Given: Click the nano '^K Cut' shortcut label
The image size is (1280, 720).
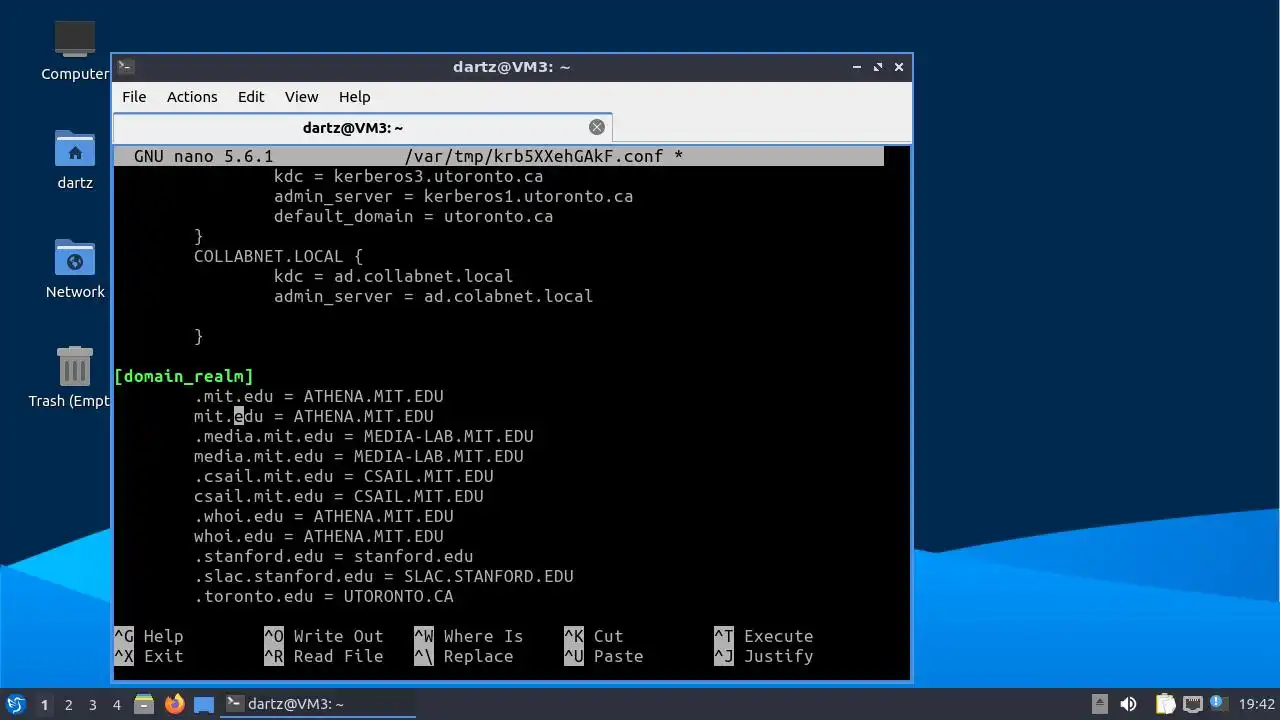Looking at the screenshot, I should (594, 636).
